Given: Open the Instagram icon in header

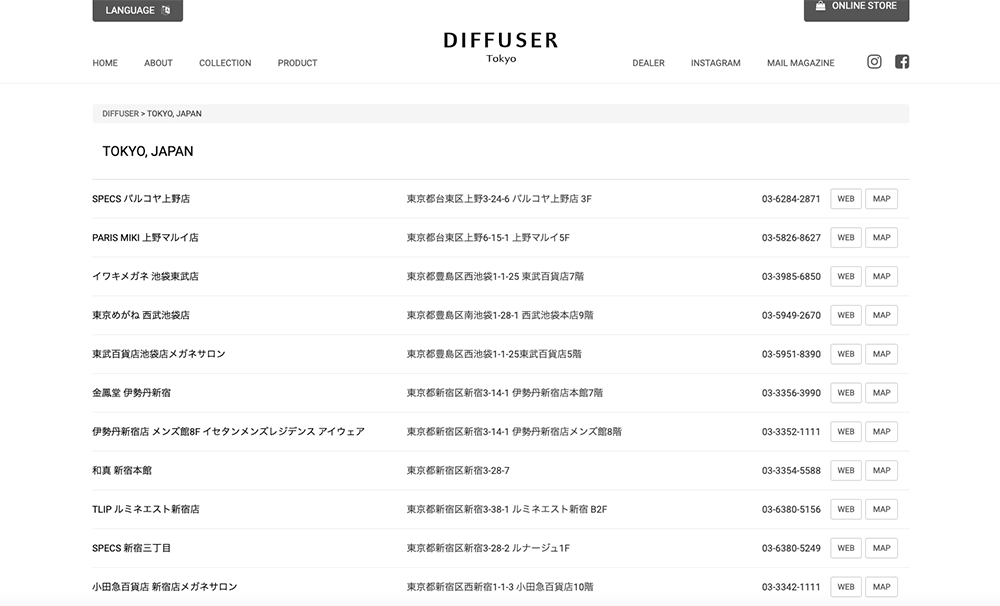Looking at the screenshot, I should click(x=874, y=61).
